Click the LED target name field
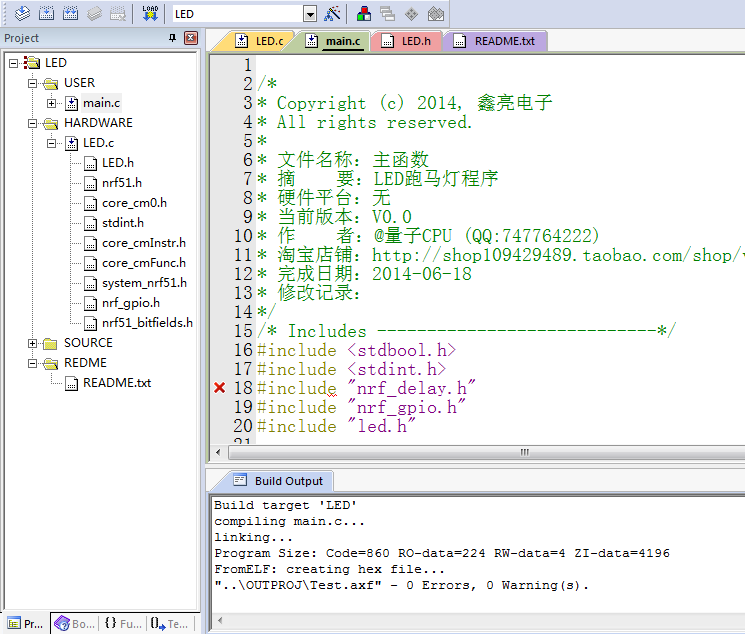This screenshot has height=634, width=745. (238, 14)
